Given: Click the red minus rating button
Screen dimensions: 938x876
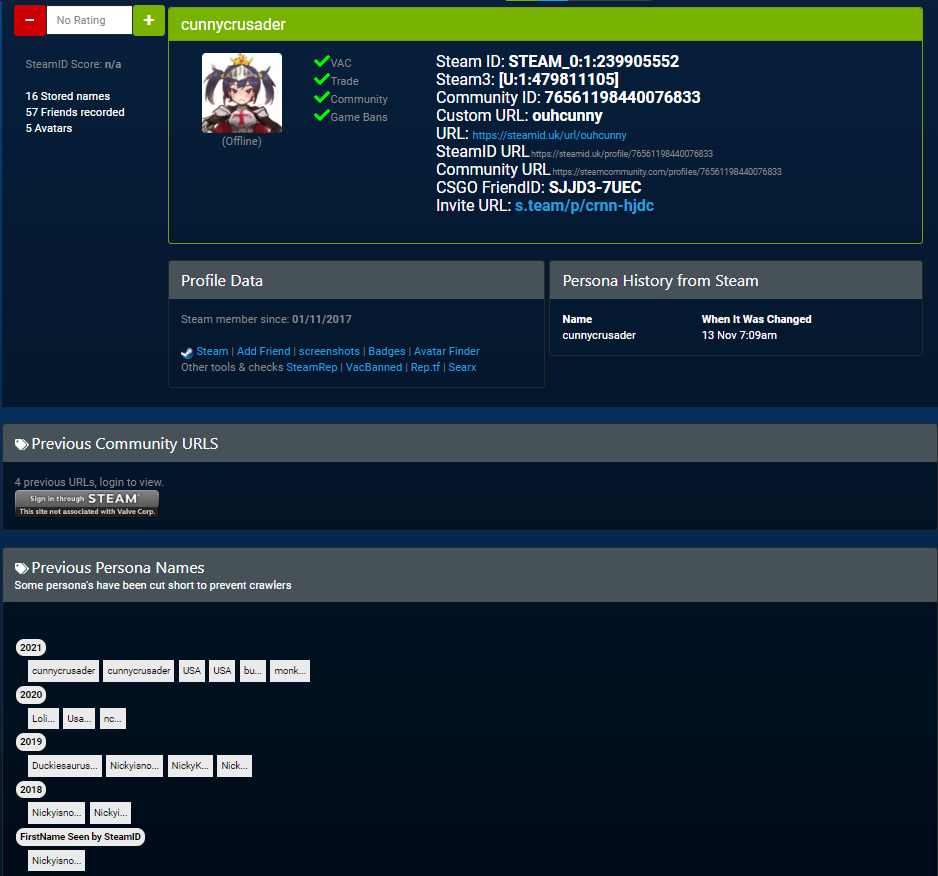Looking at the screenshot, I should click(x=30, y=20).
